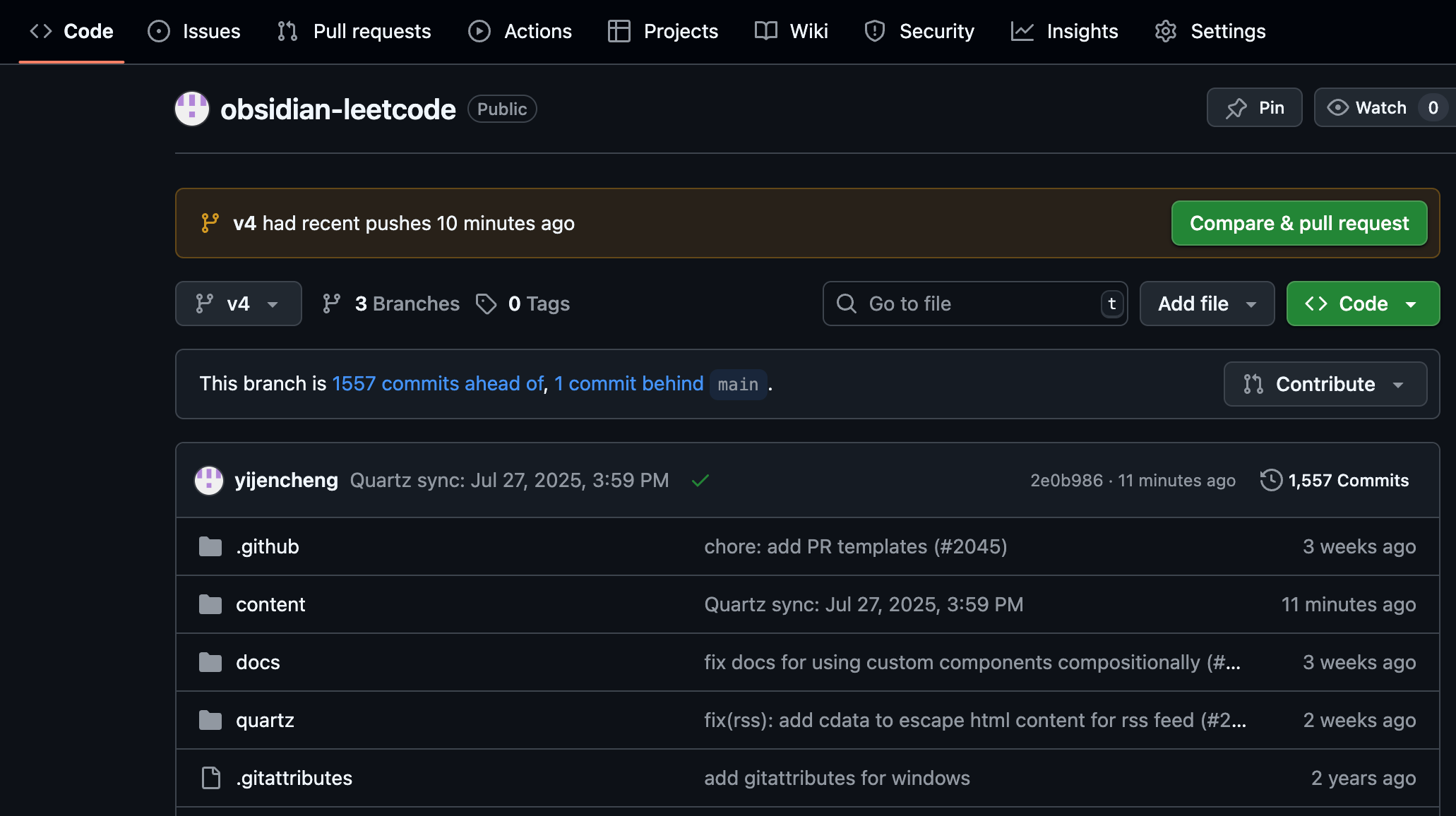Click the folder icon for quartz

[x=210, y=720]
